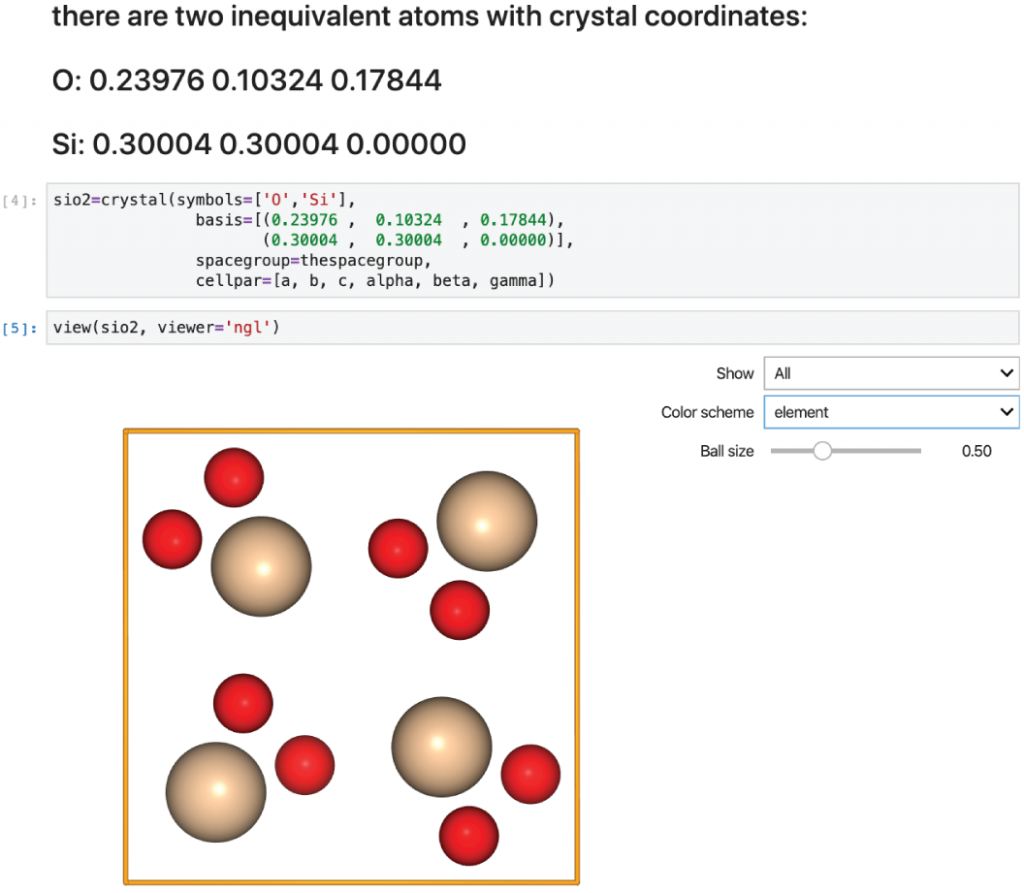Click code cell 4 defining the sio2 crystal

point(532,240)
